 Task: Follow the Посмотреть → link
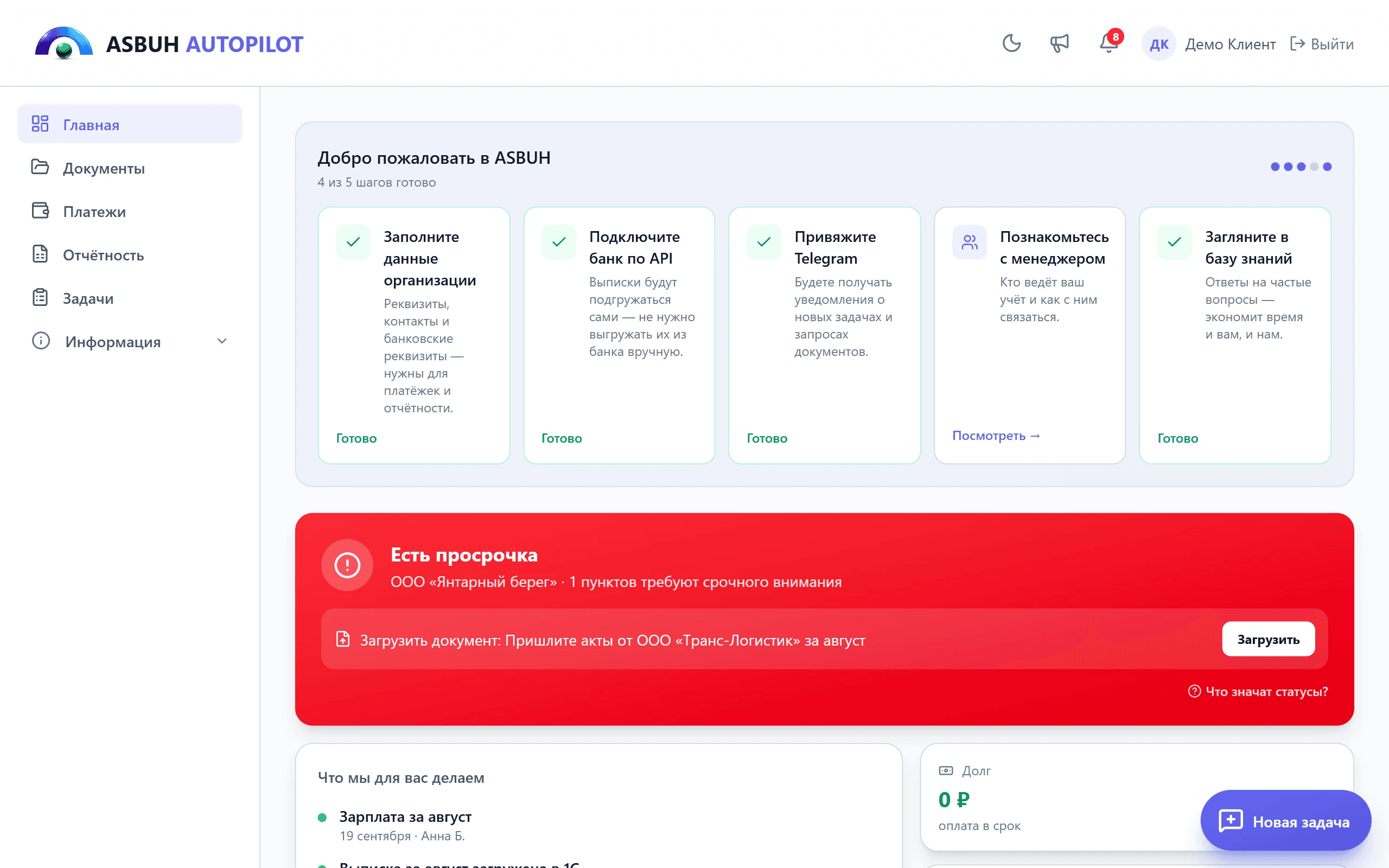coord(996,436)
